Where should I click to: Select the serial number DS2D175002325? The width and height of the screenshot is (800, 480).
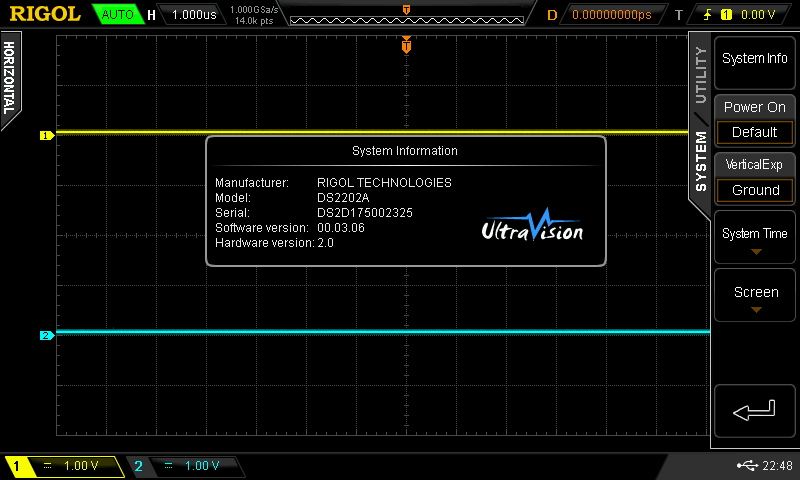click(365, 213)
